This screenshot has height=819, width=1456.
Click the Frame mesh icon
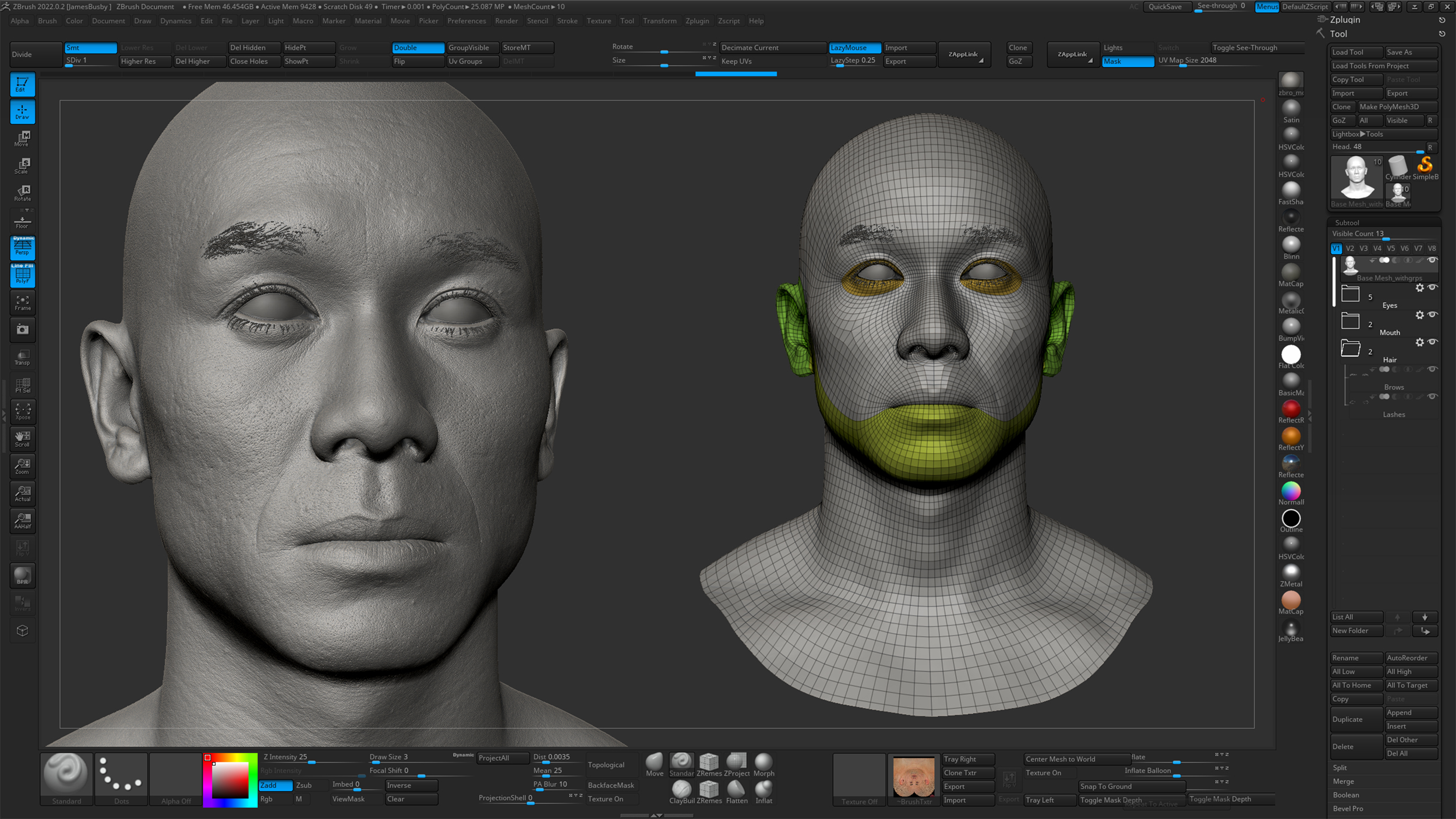tap(23, 302)
